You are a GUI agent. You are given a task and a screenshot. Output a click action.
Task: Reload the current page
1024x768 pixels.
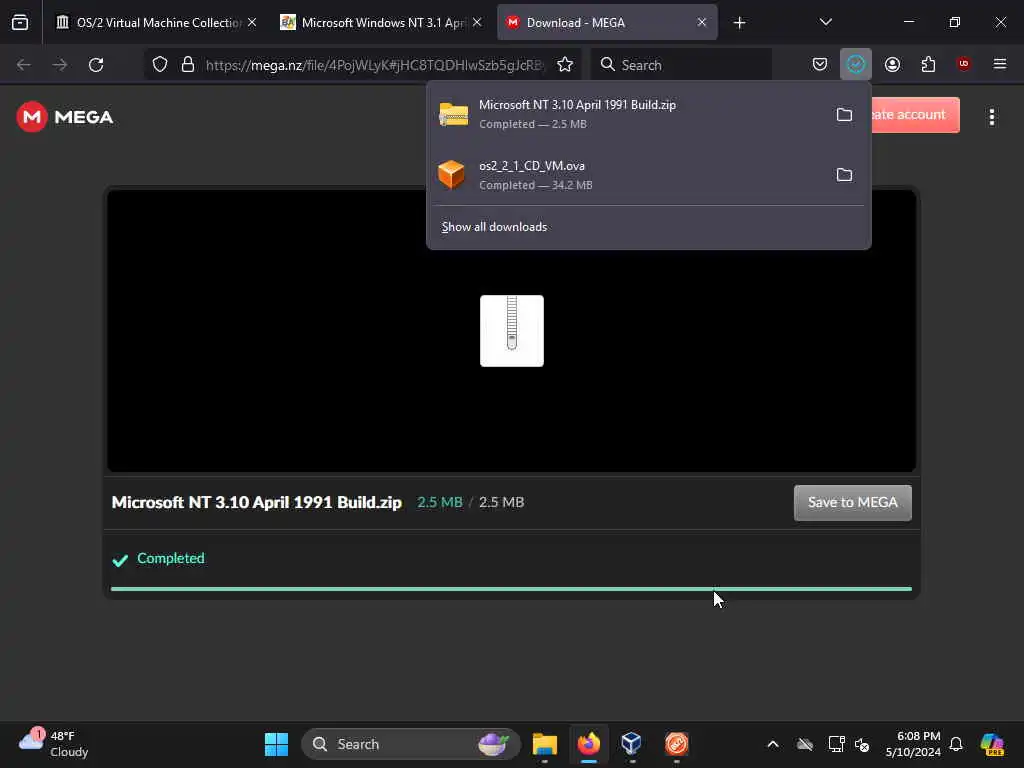pyautogui.click(x=96, y=65)
